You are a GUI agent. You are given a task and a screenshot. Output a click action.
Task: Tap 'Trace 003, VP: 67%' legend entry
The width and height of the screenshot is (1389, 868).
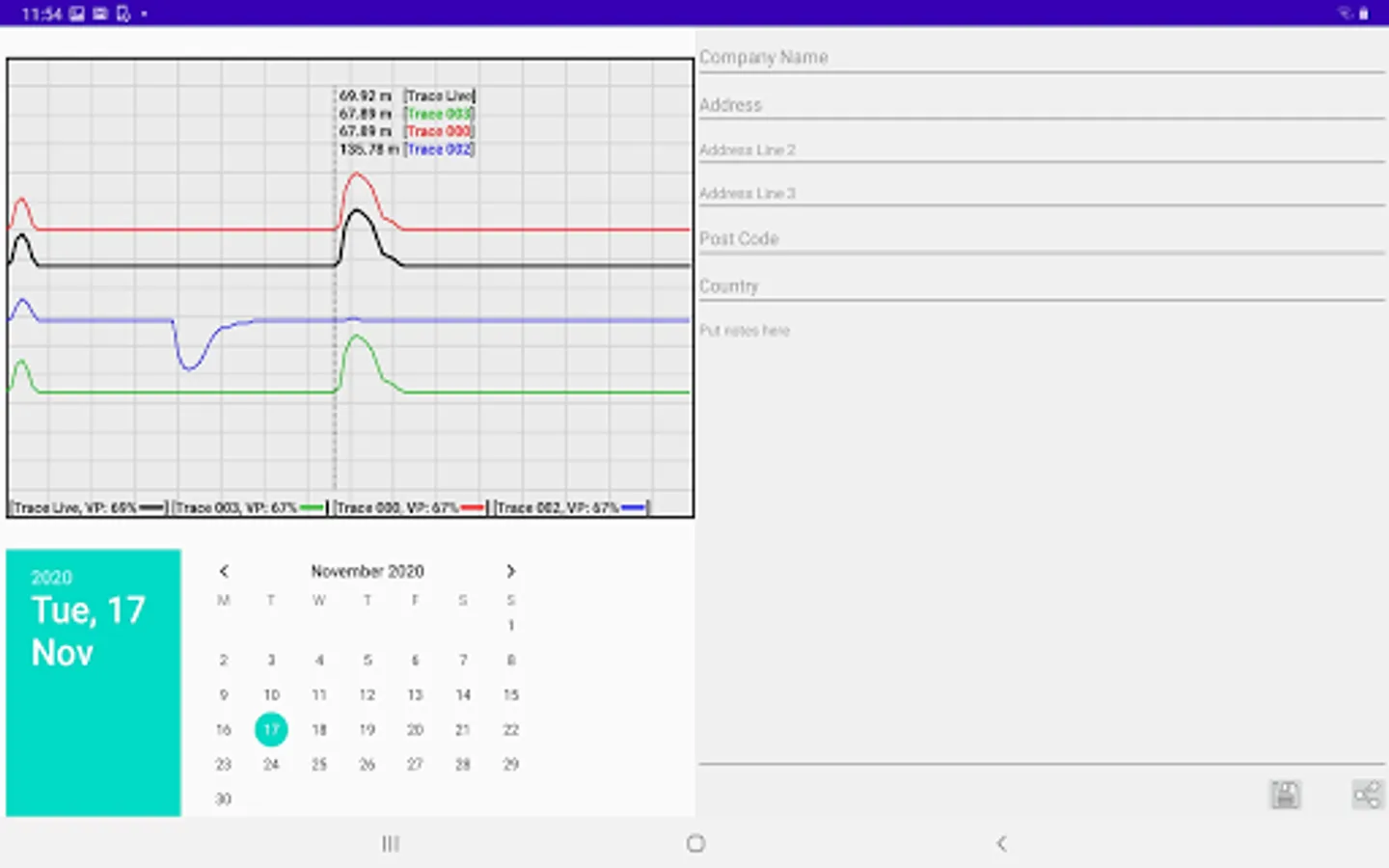click(x=250, y=507)
